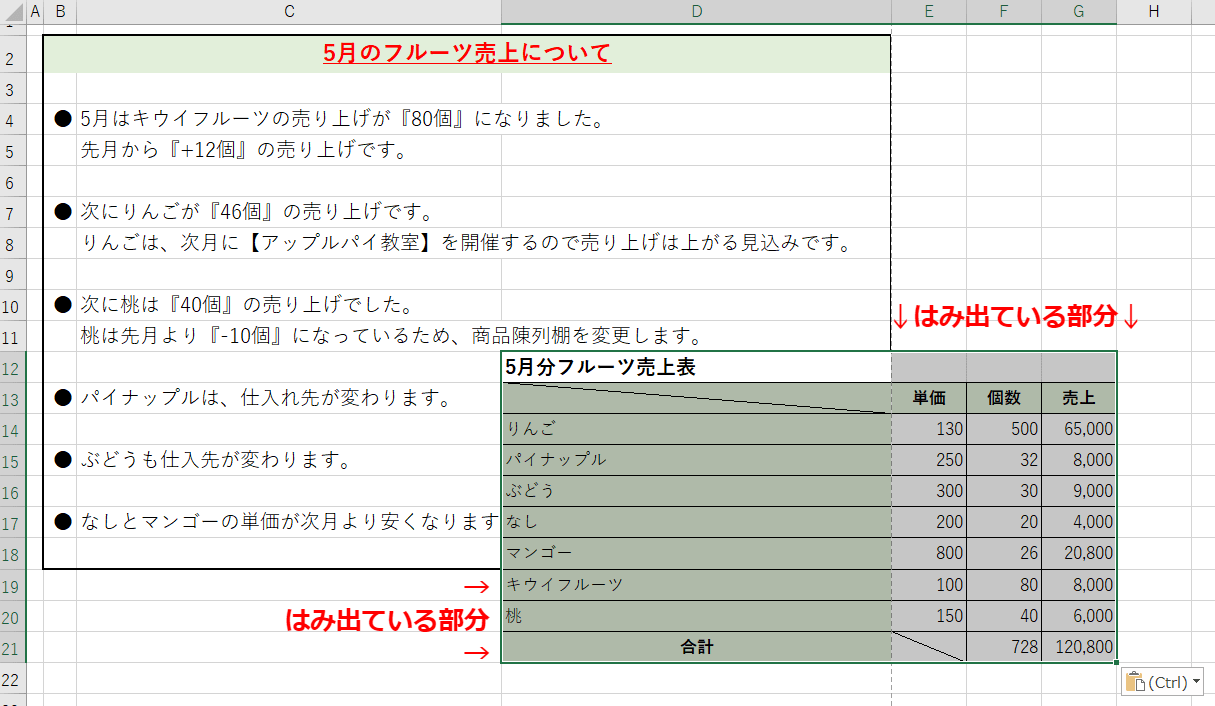Select column F header
This screenshot has width=1215, height=706.
pyautogui.click(x=1003, y=11)
